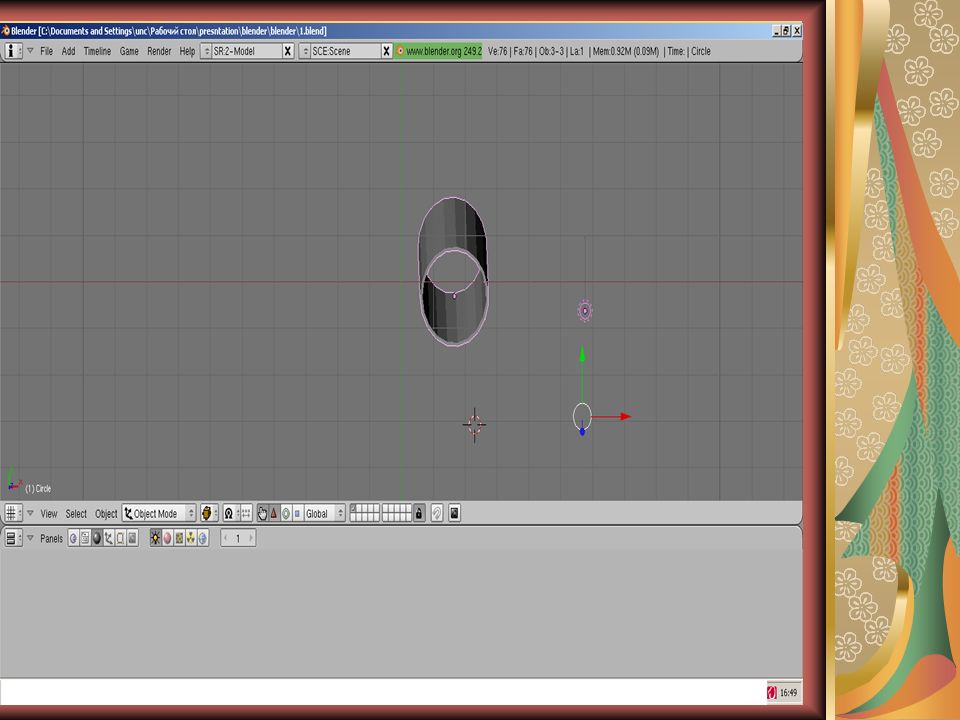Viewport: 960px width, 720px height.
Task: Click the 3D cursor crosshair in viewport
Action: tap(474, 424)
